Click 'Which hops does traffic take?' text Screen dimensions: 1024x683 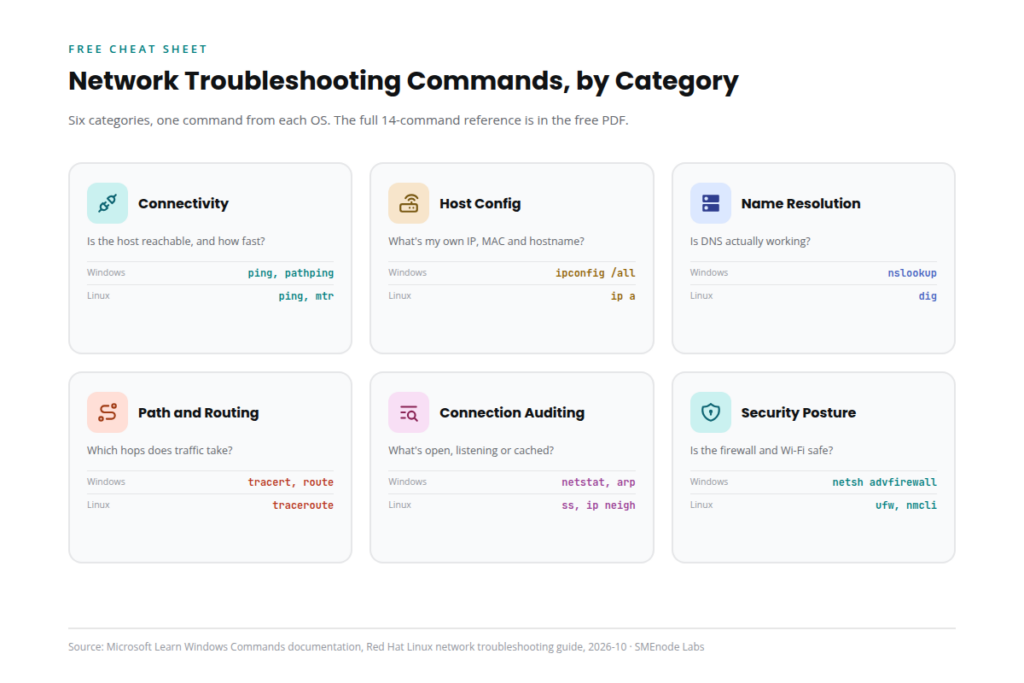tap(159, 450)
